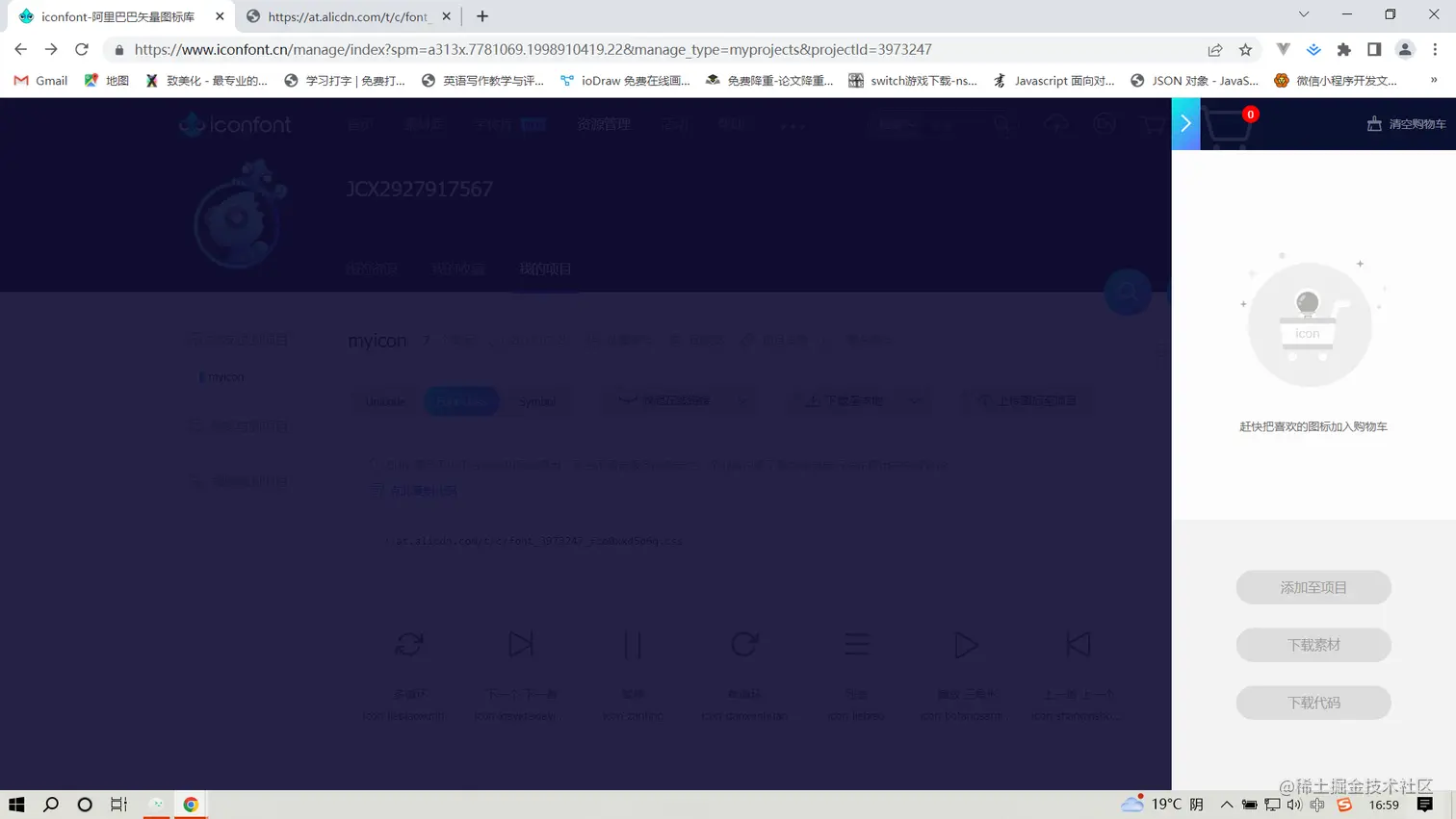Click the 19°C weather widget
1456x819 pixels.
point(1162,804)
